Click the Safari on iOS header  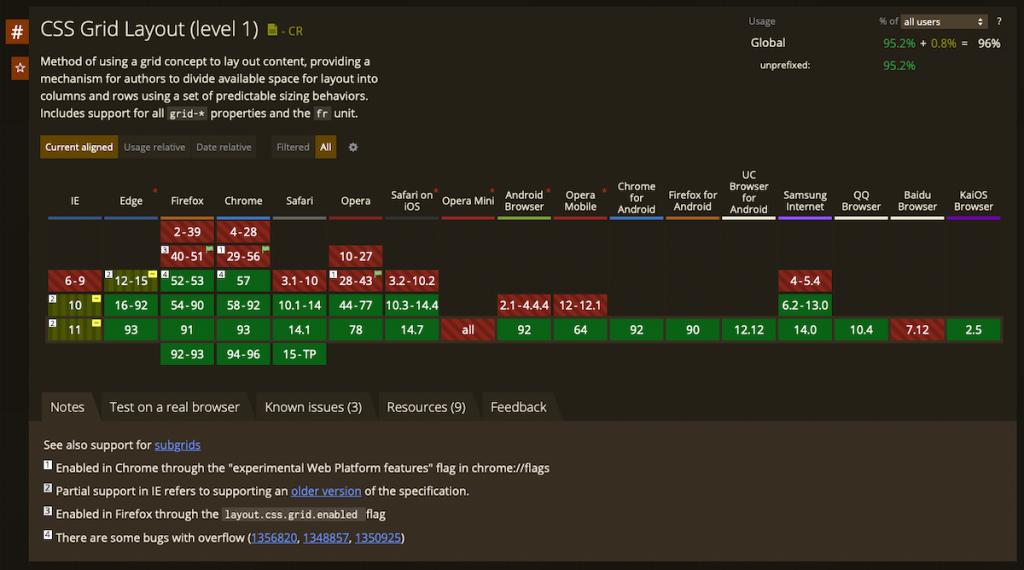coord(412,201)
